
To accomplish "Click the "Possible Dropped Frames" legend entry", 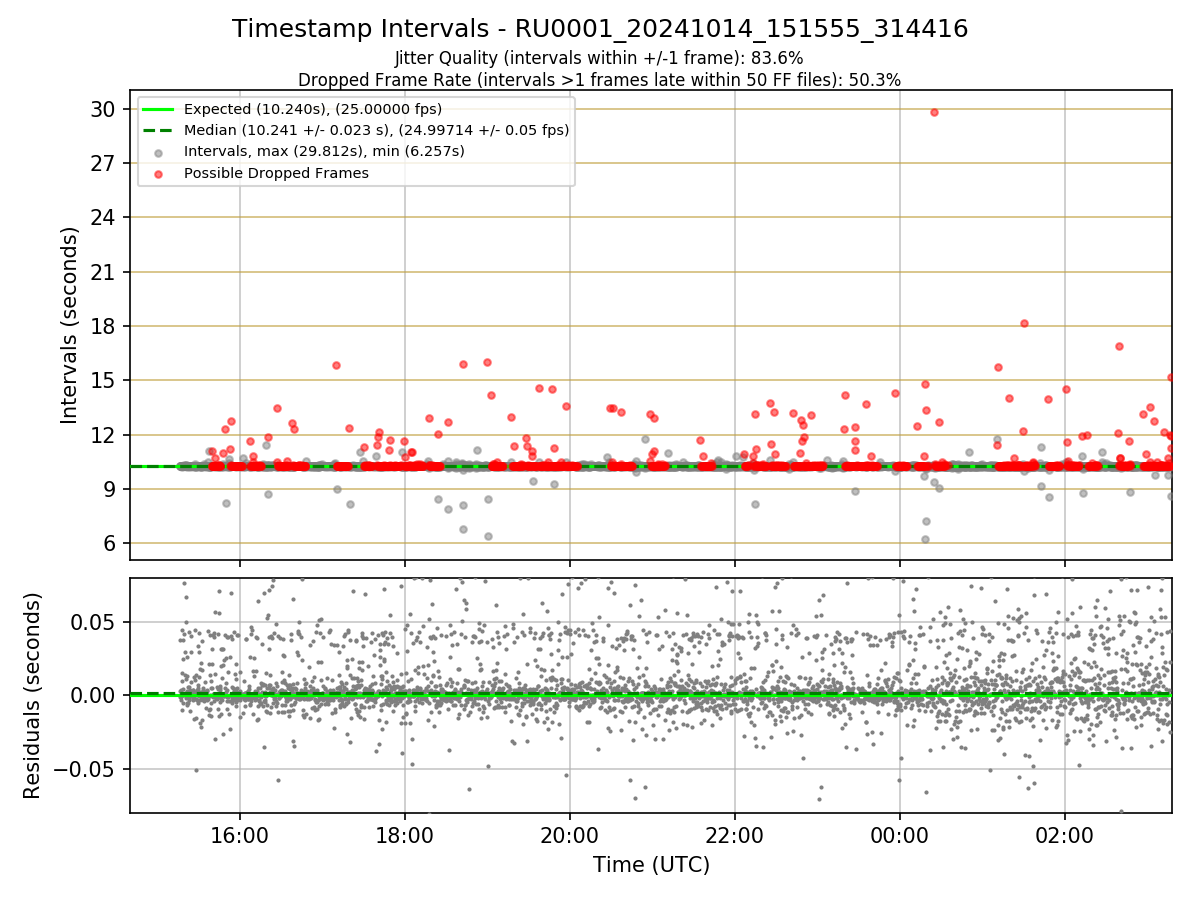I will (x=276, y=173).
